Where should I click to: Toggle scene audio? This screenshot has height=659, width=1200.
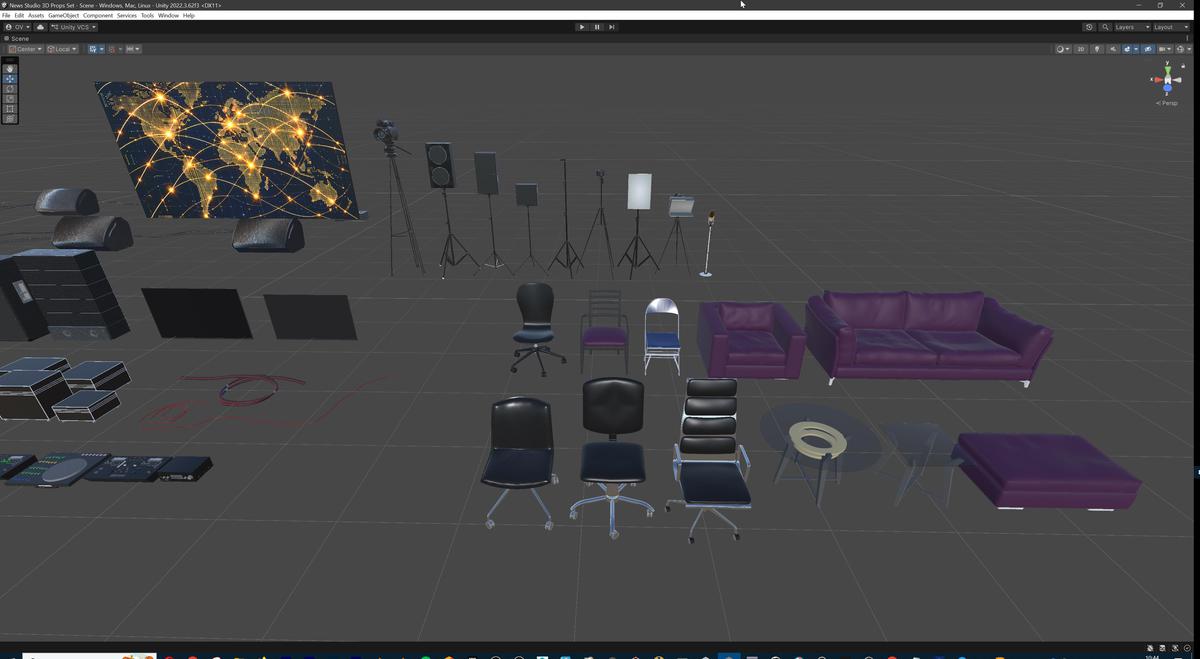(x=1113, y=49)
